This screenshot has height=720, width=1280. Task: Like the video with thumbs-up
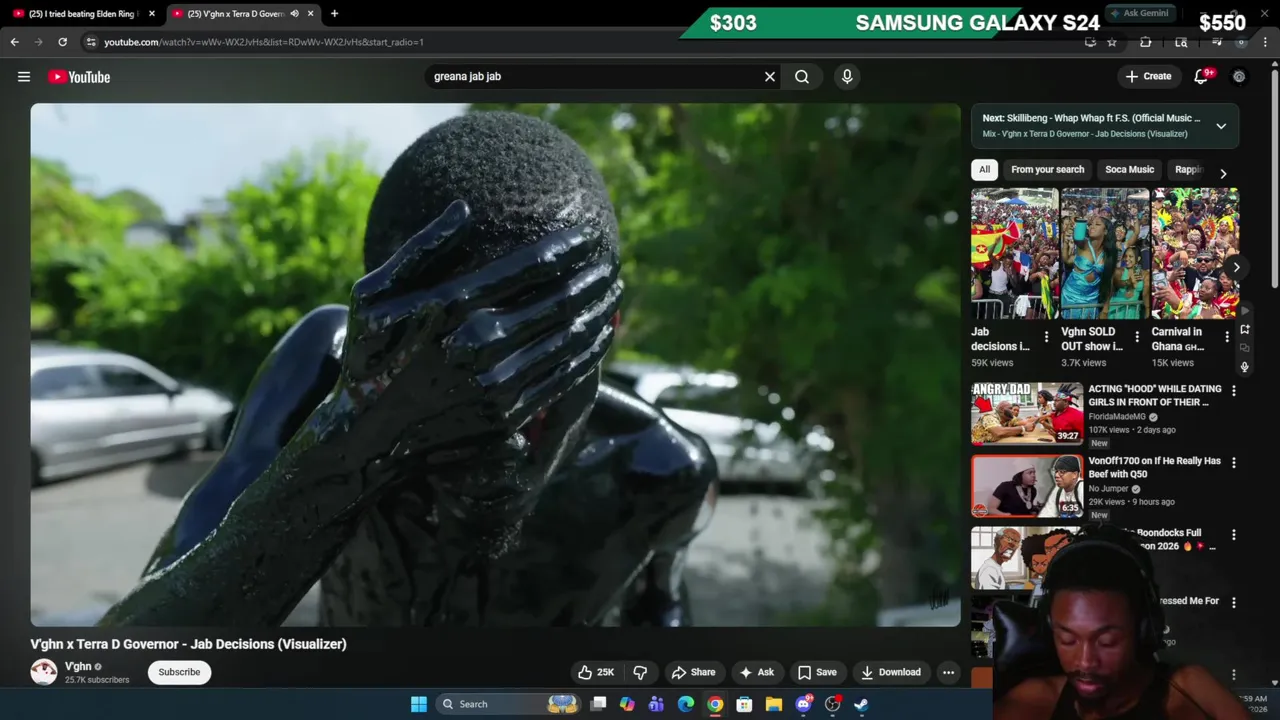pos(595,672)
